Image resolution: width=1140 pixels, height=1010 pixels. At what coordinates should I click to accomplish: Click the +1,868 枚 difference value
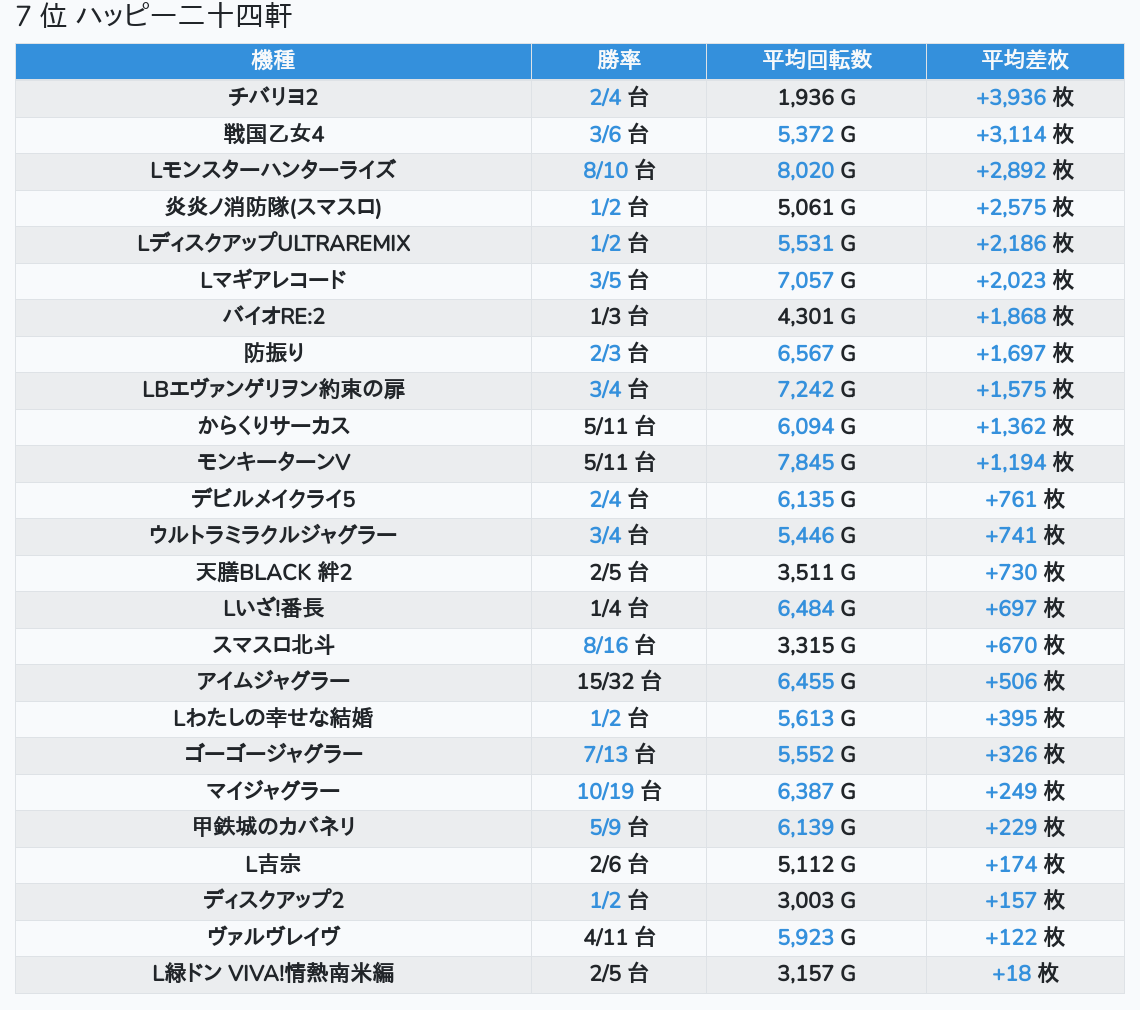1025,317
